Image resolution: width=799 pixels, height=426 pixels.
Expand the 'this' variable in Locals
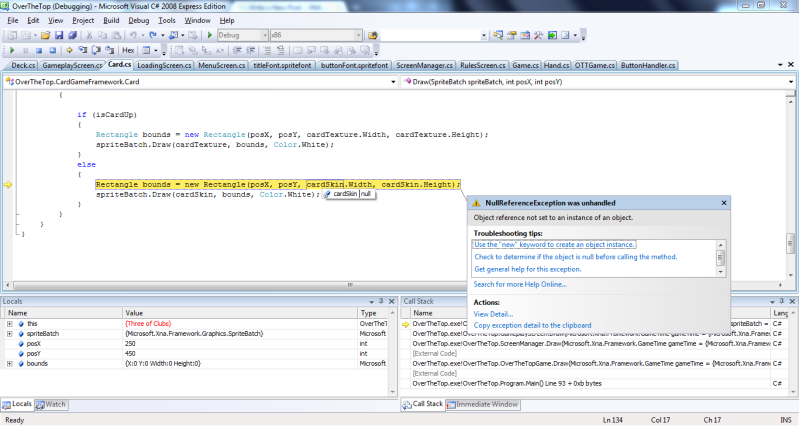point(9,324)
